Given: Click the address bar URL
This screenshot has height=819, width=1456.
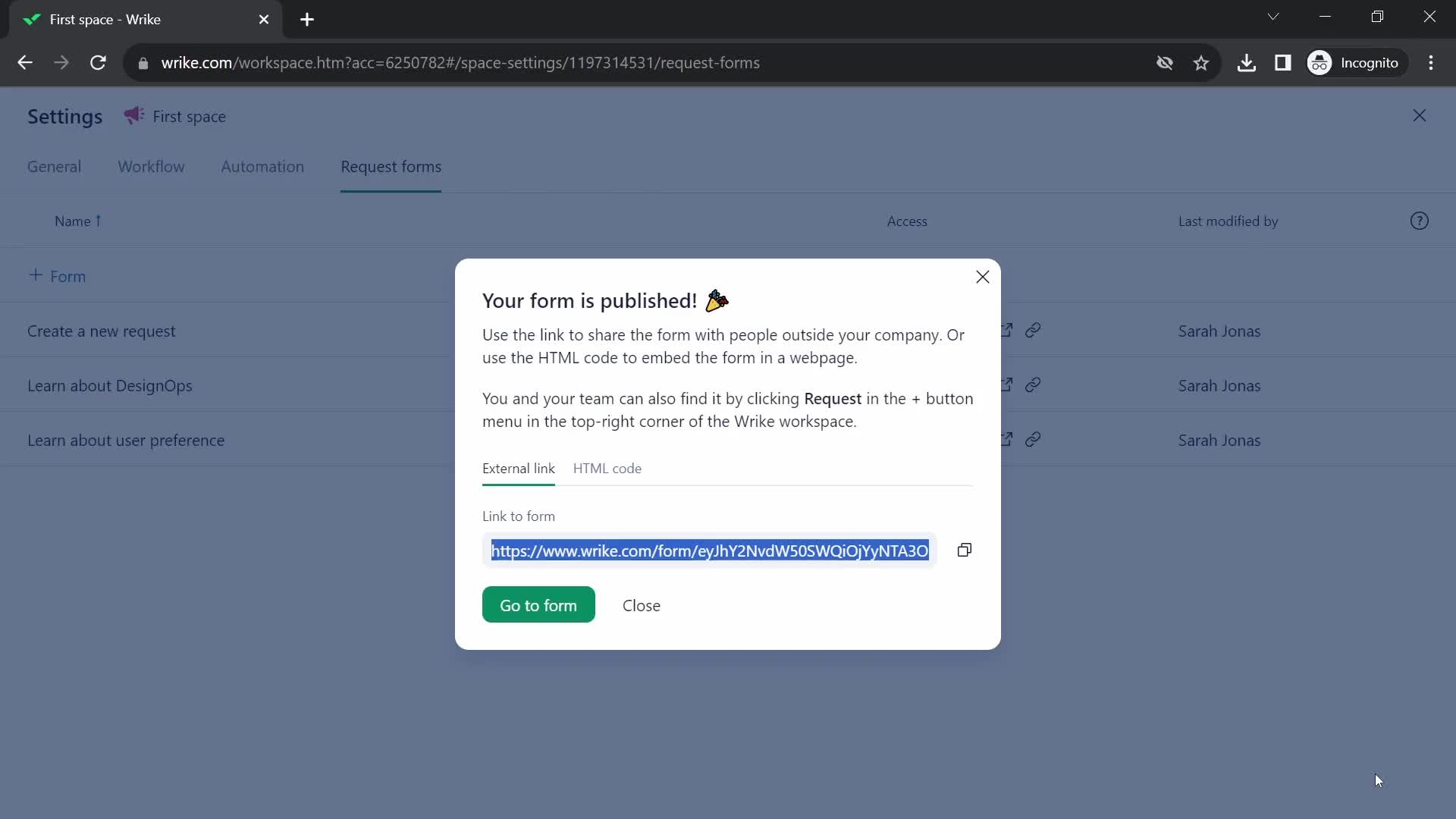Looking at the screenshot, I should 460,63.
